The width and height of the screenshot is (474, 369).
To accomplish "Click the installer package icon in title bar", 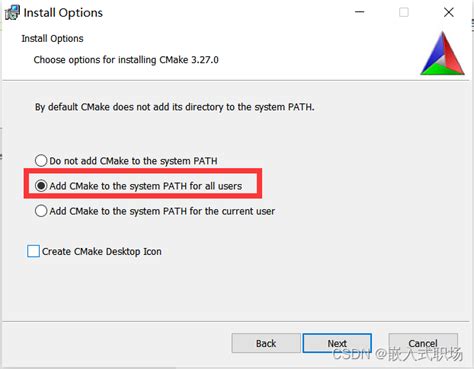I will point(12,13).
